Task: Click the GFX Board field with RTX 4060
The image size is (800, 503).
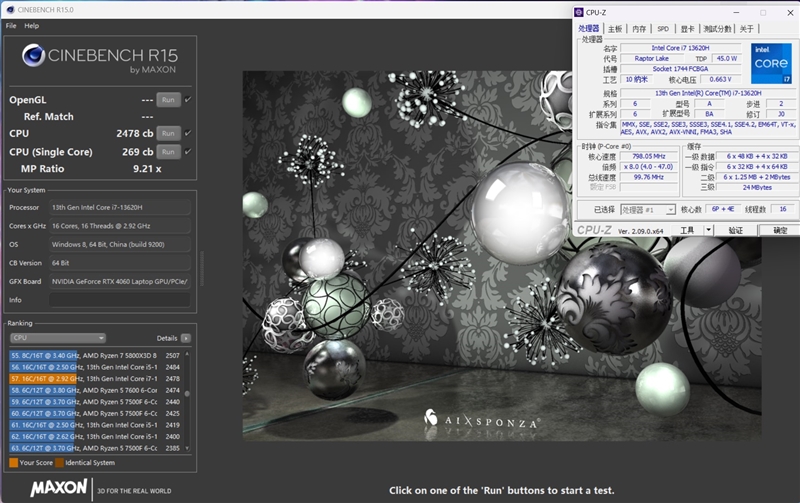Action: [x=120, y=281]
